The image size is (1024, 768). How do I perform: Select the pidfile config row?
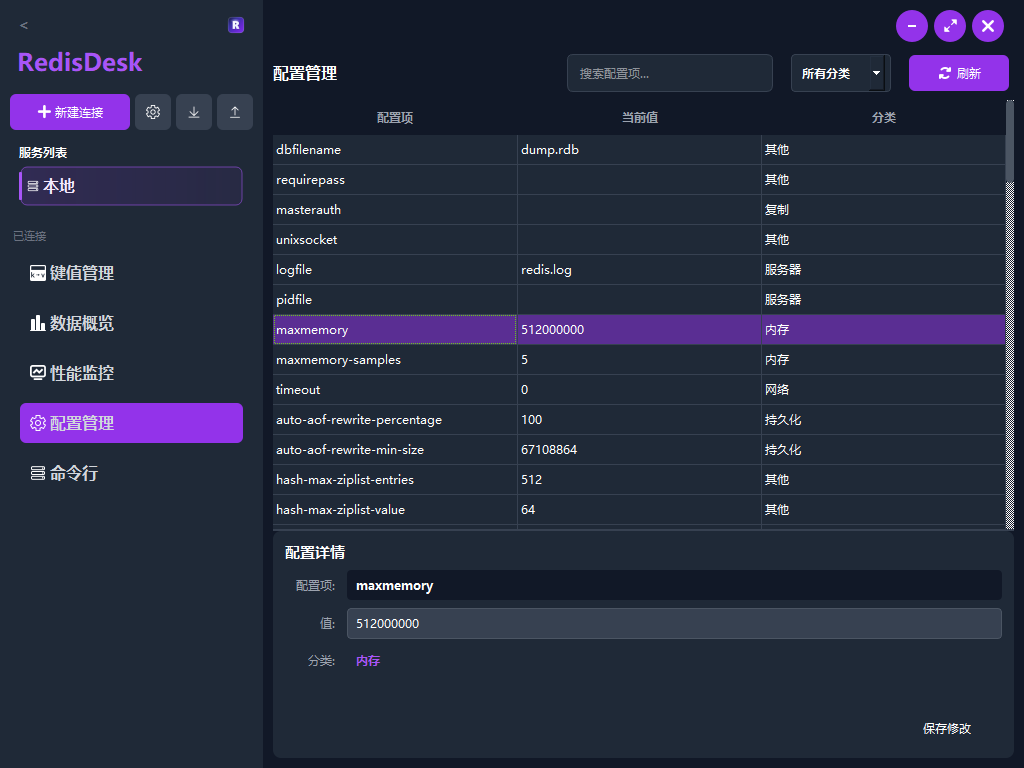(639, 300)
